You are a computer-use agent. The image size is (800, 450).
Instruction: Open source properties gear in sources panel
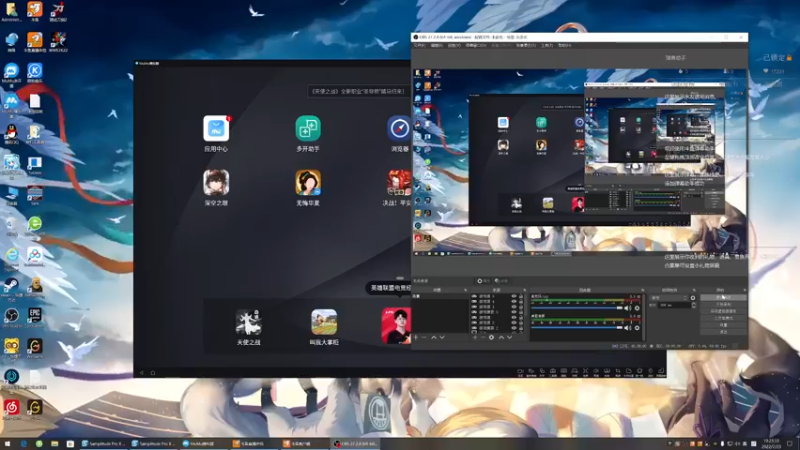click(x=491, y=338)
